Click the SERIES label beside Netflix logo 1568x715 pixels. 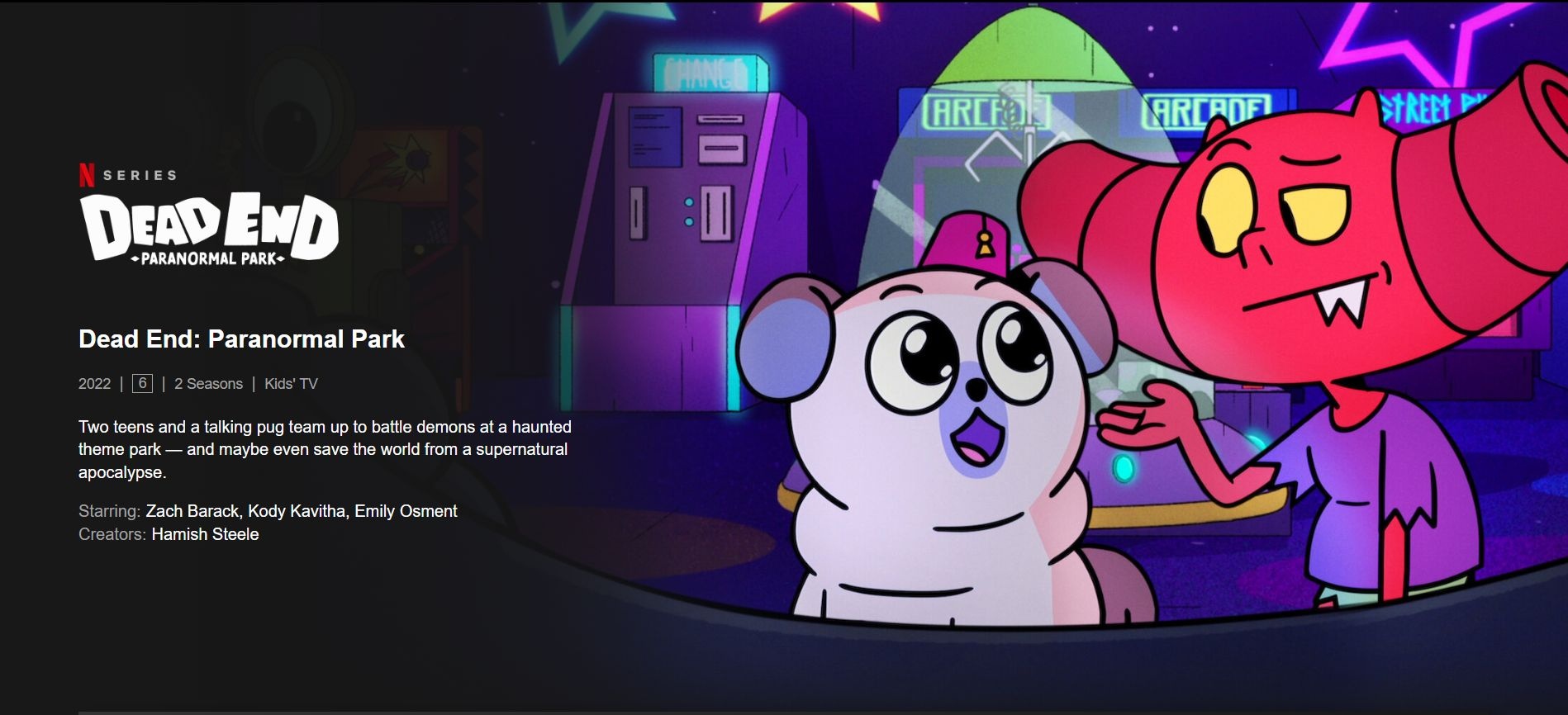140,175
